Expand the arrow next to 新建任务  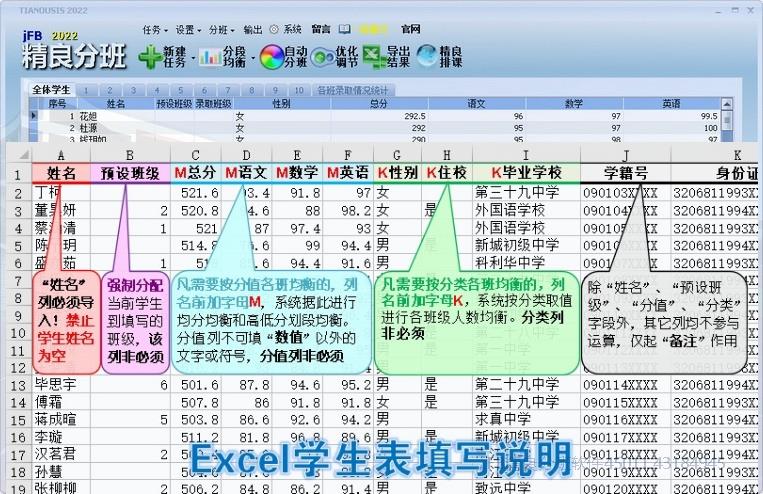pyautogui.click(x=193, y=58)
